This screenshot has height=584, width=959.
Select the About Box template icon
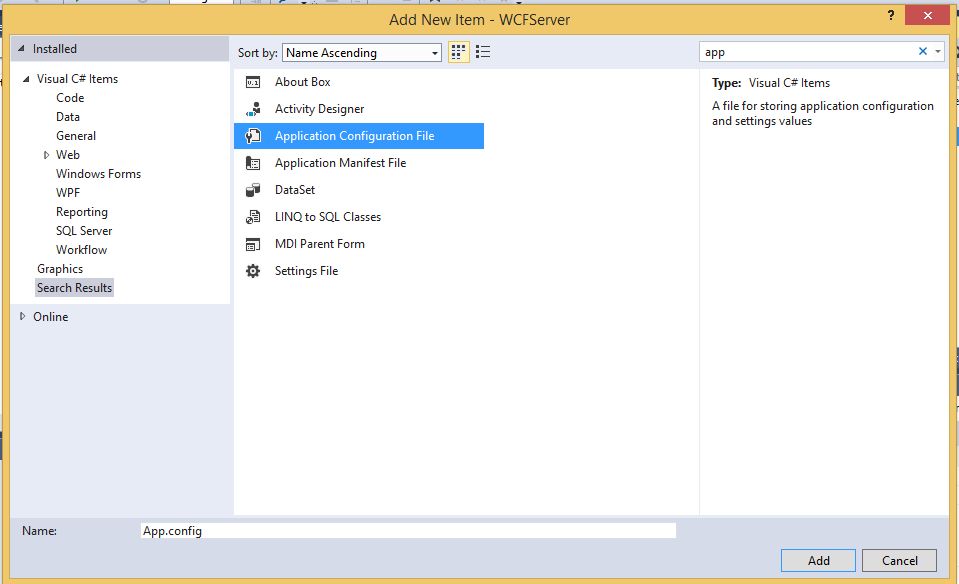point(253,81)
